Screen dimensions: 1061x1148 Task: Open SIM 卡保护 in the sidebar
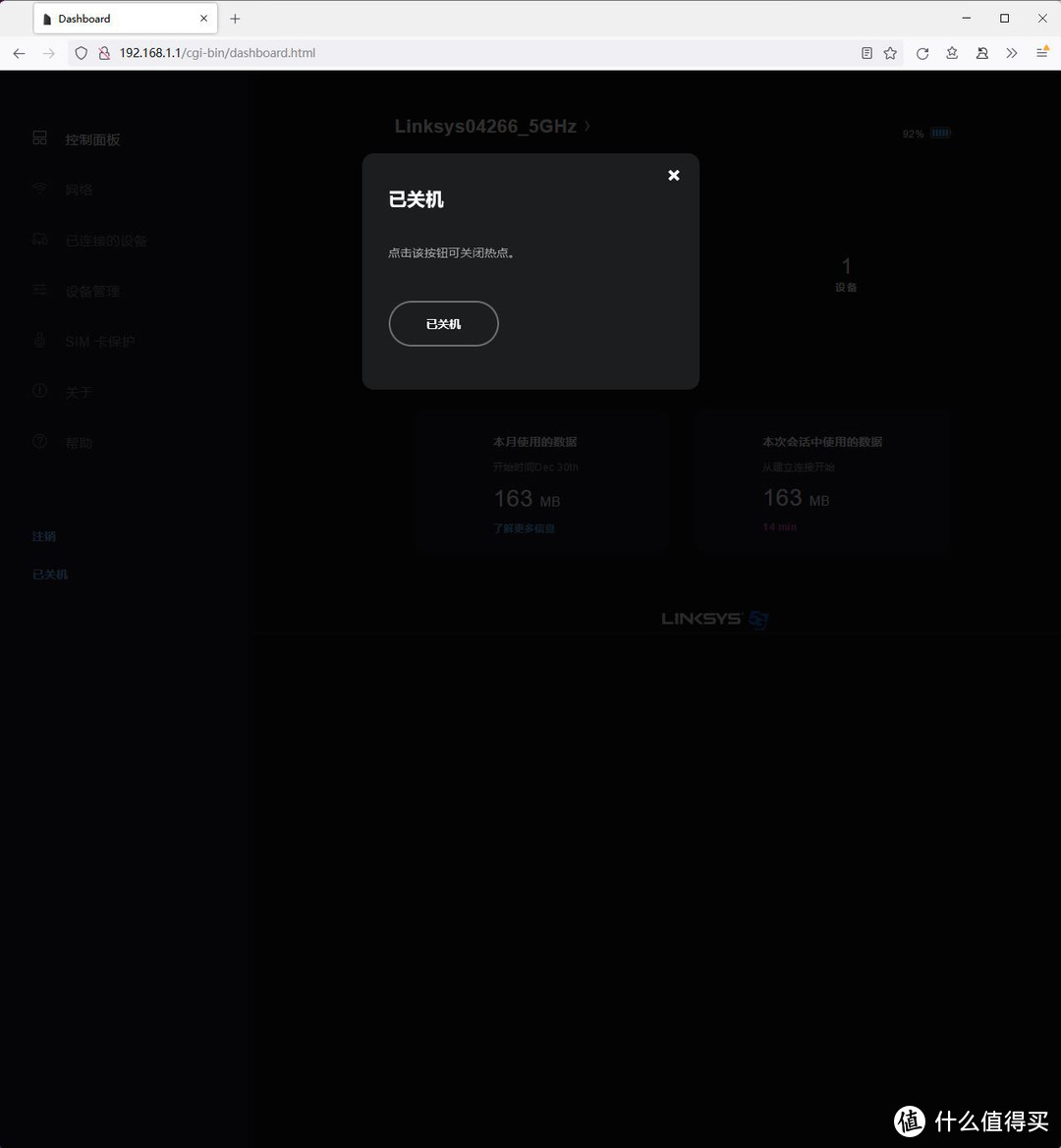point(99,341)
